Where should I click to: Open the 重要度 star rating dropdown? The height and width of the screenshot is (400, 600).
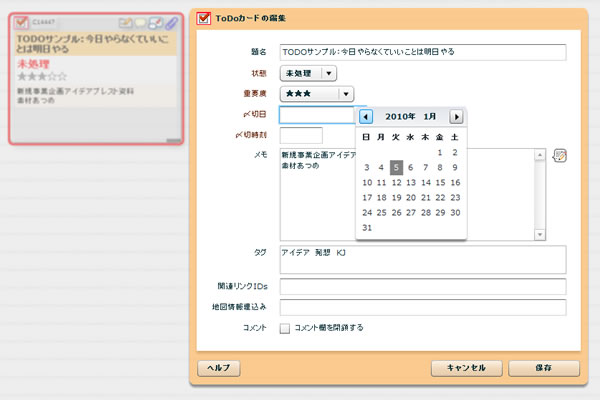317,94
